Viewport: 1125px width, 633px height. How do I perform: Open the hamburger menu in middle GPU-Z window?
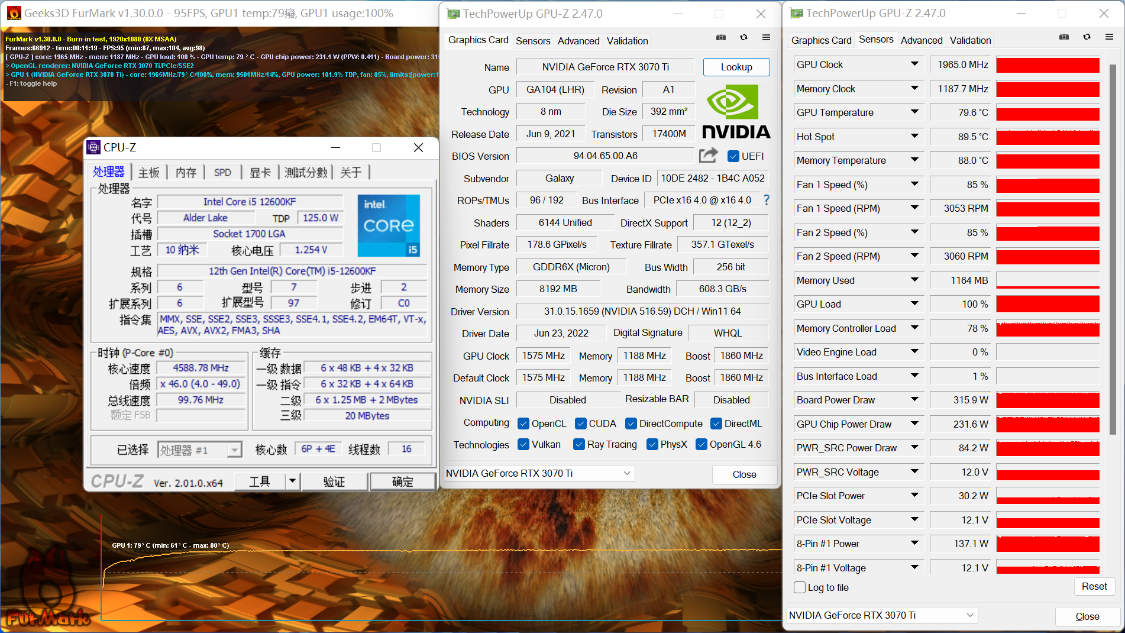tap(766, 37)
